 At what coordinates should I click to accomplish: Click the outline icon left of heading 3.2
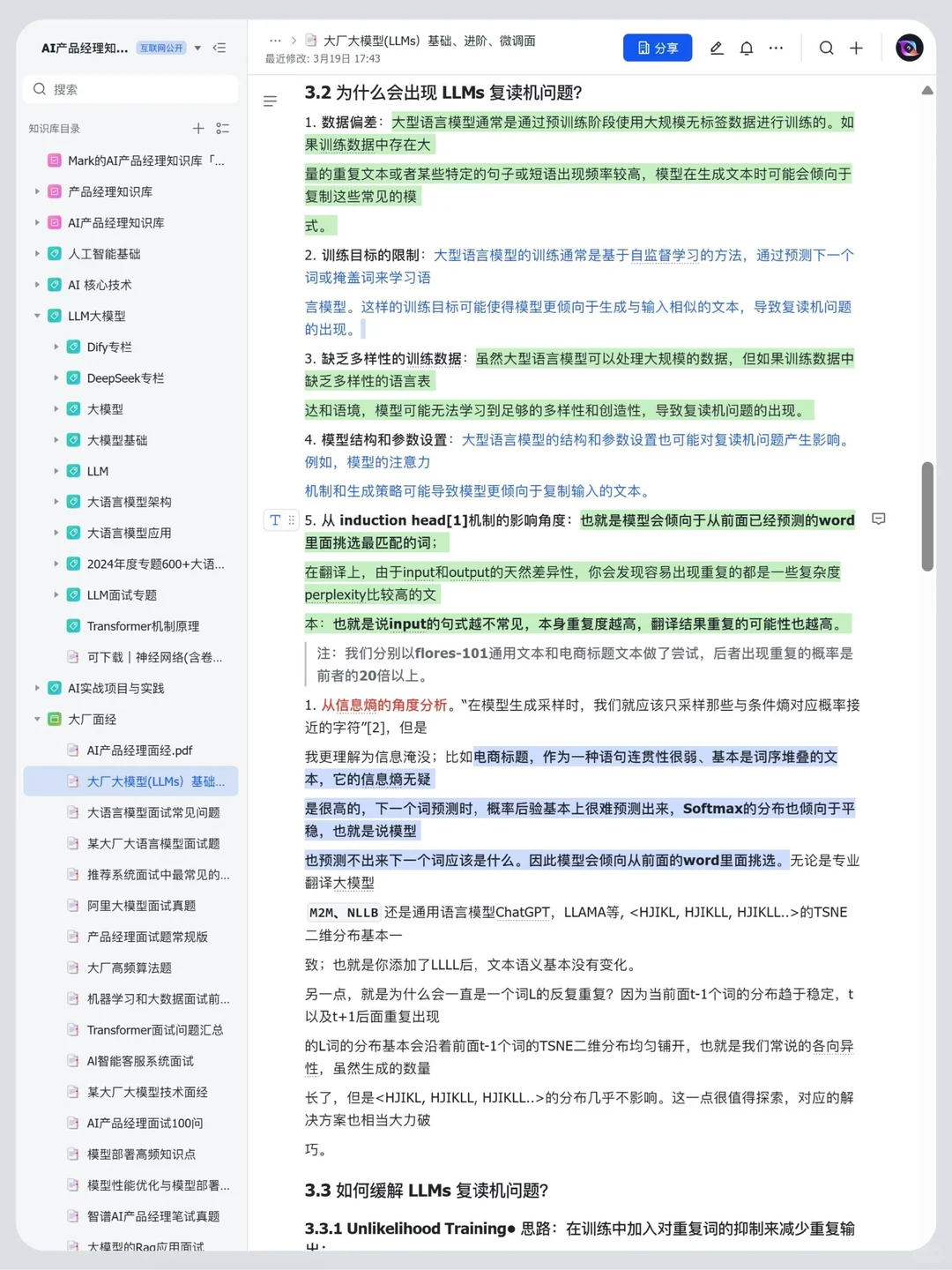[x=271, y=101]
